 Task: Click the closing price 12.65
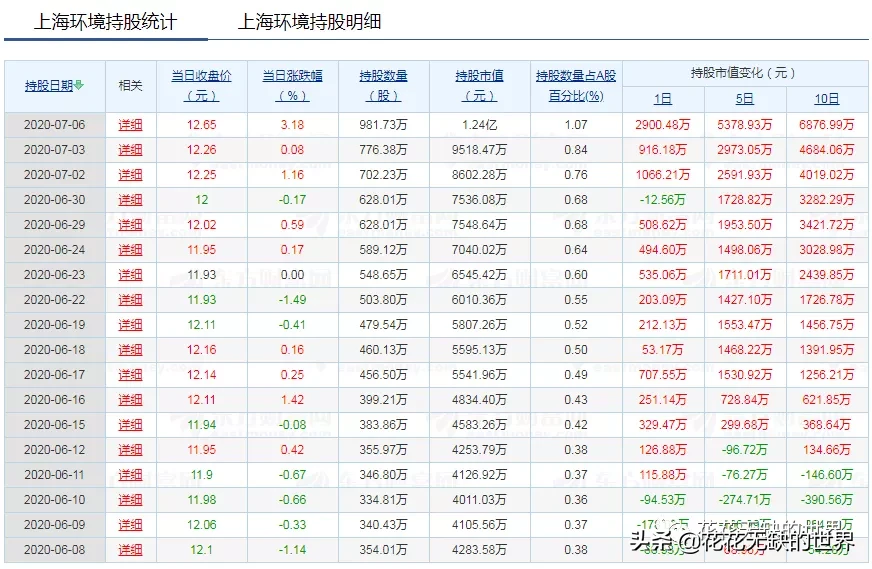(201, 125)
